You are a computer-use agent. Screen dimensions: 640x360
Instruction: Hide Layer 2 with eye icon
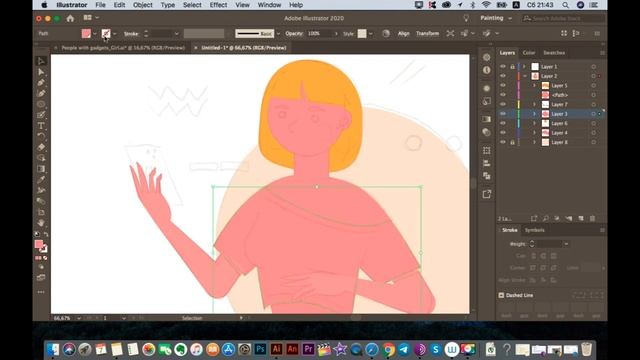click(x=502, y=76)
